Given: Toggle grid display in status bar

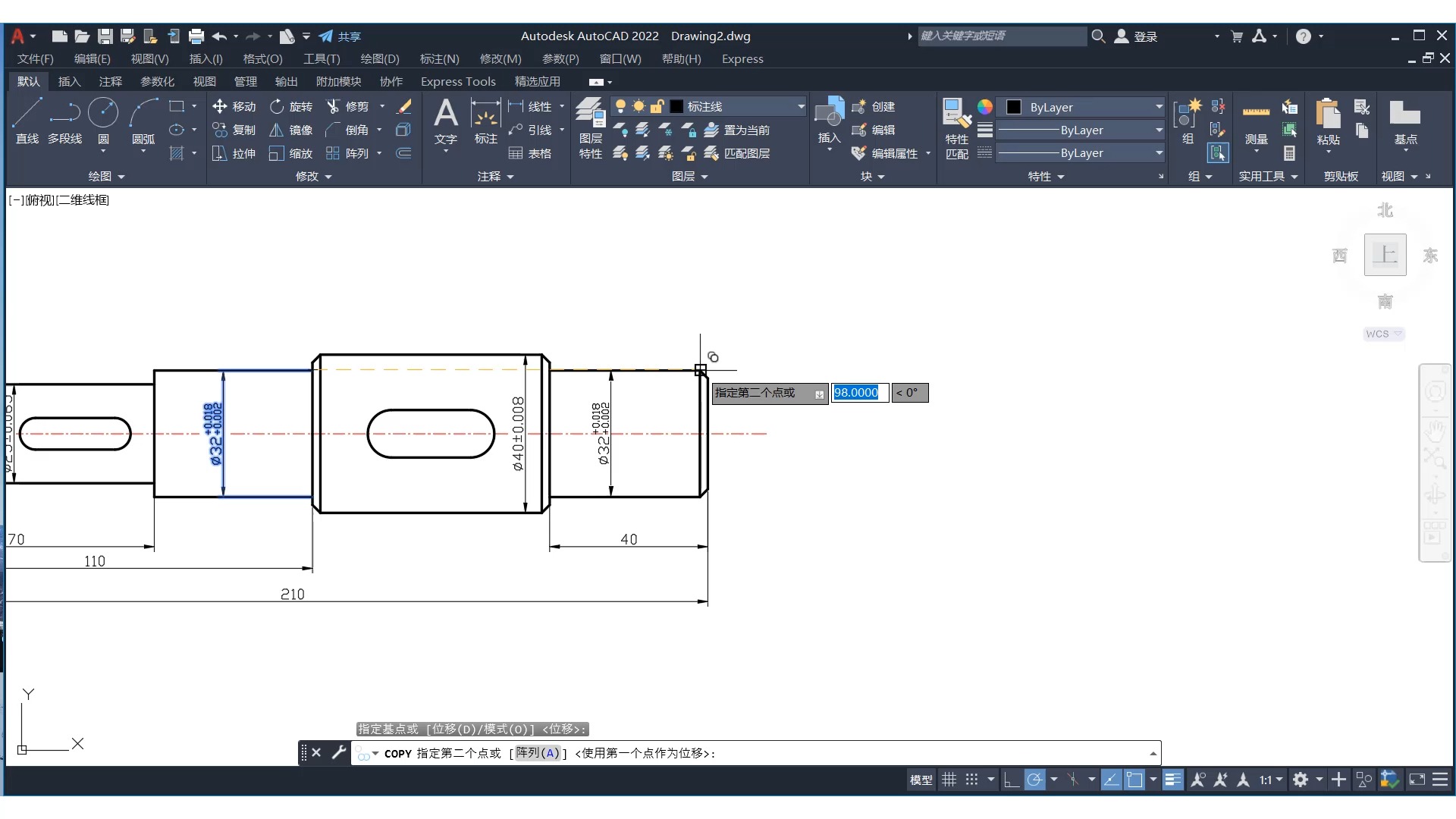Looking at the screenshot, I should [949, 780].
